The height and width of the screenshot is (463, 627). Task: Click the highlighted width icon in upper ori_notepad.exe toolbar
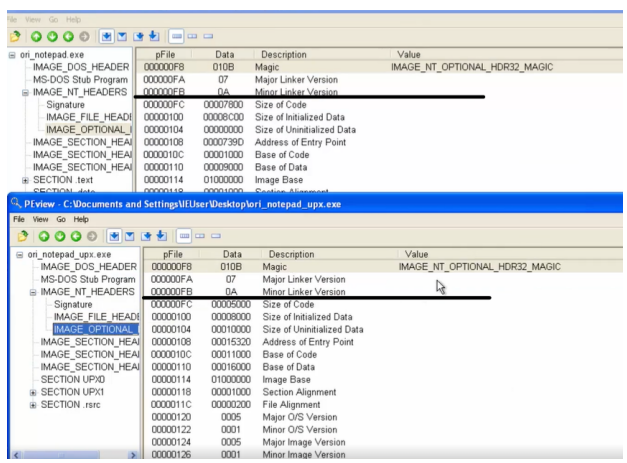point(176,36)
